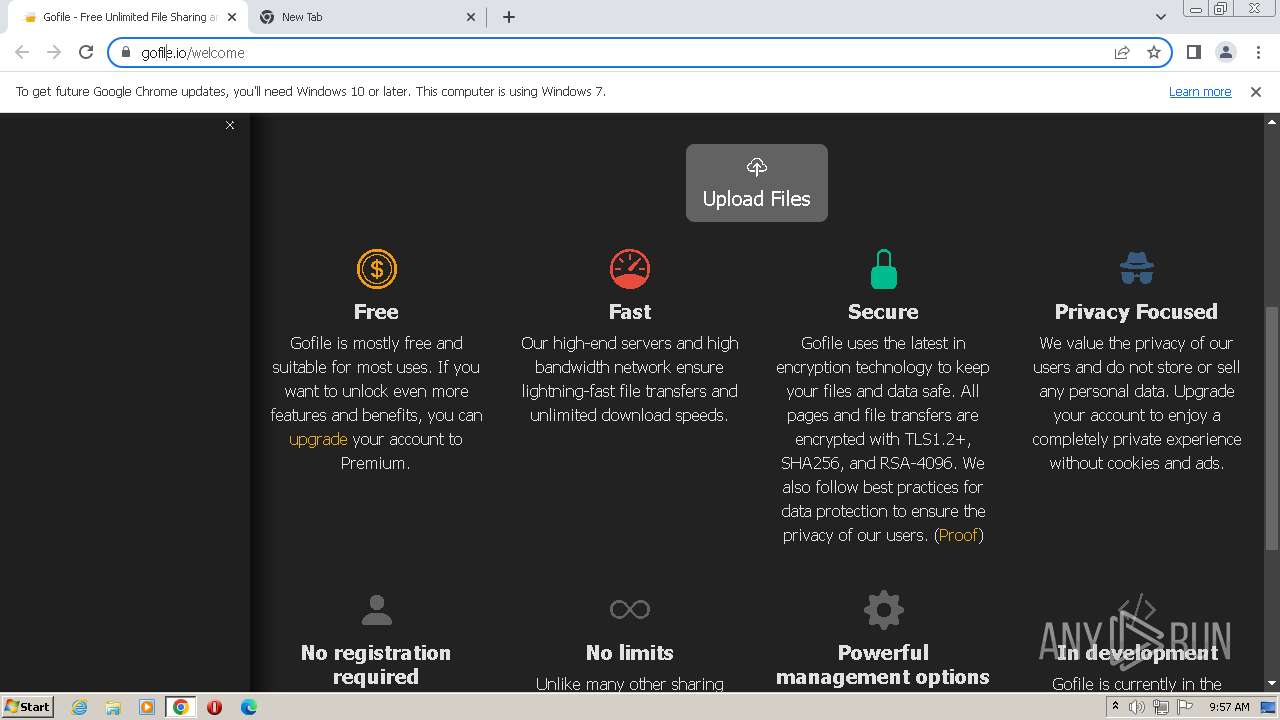The width and height of the screenshot is (1280, 720).
Task: Click the Powerful management options heading
Action: click(883, 665)
